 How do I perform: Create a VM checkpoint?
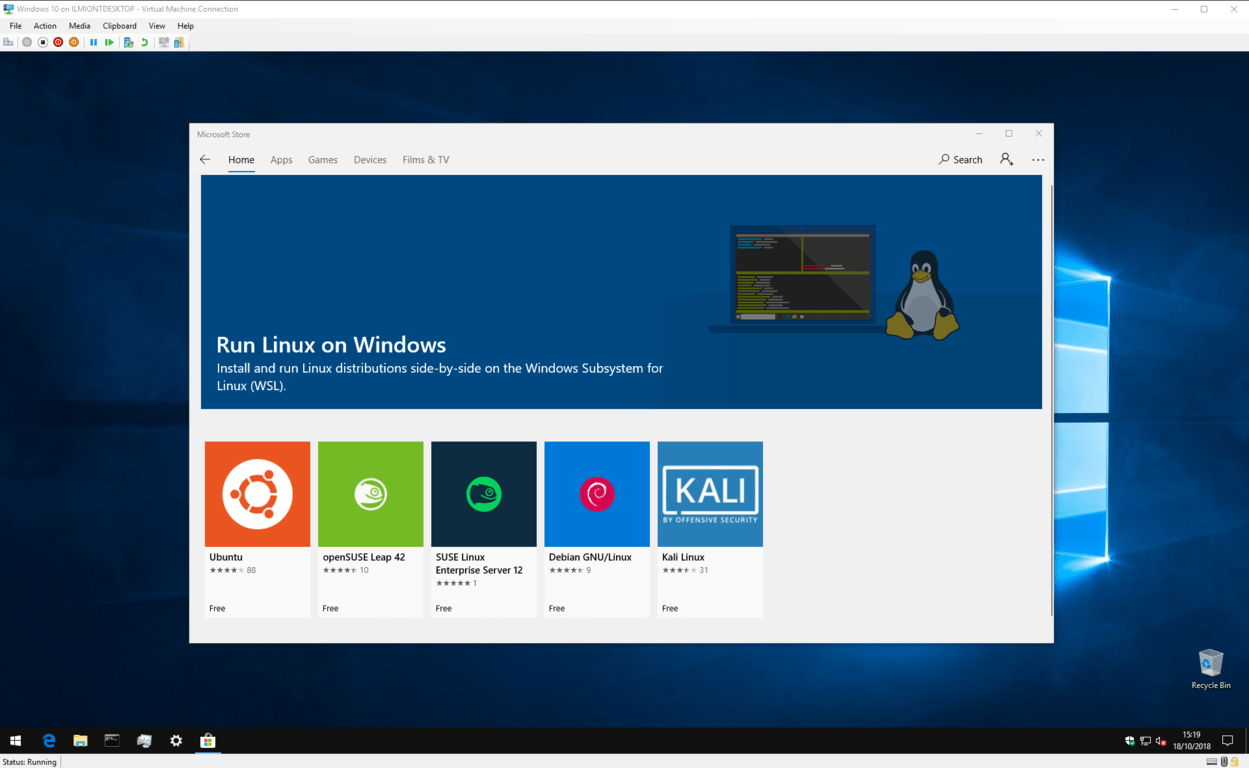coord(129,42)
